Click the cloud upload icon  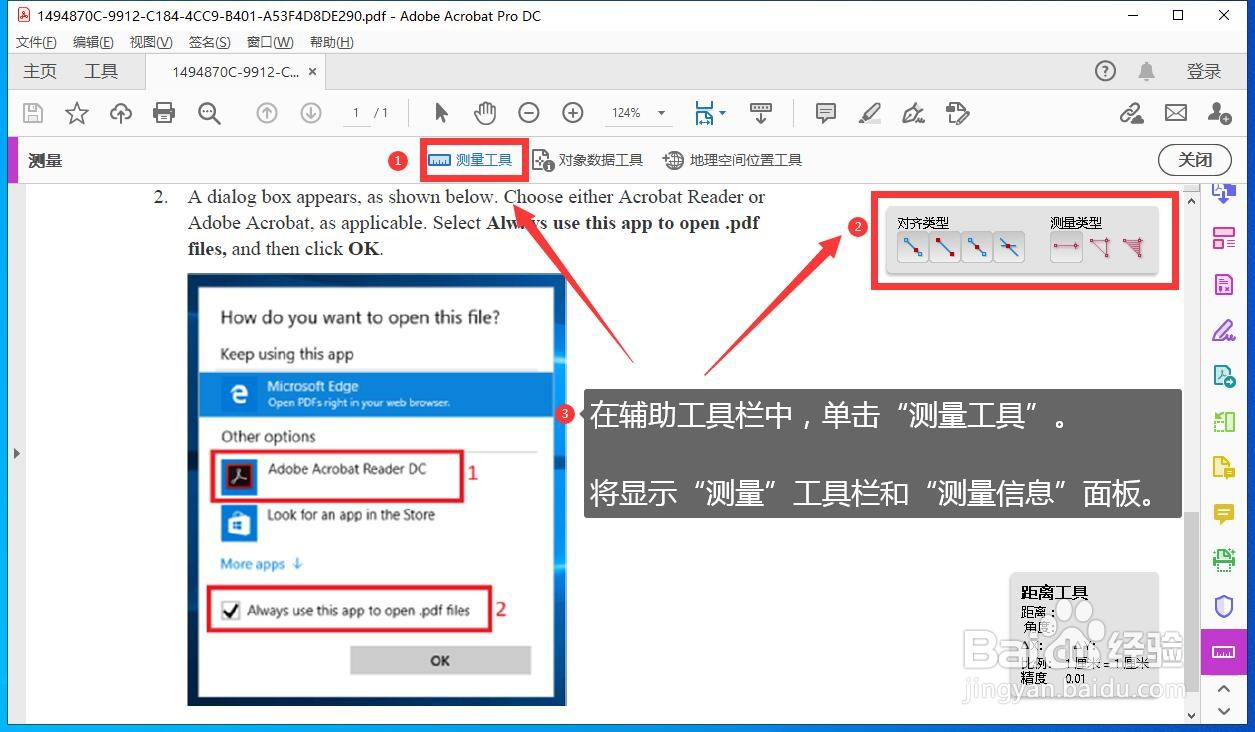(x=121, y=113)
